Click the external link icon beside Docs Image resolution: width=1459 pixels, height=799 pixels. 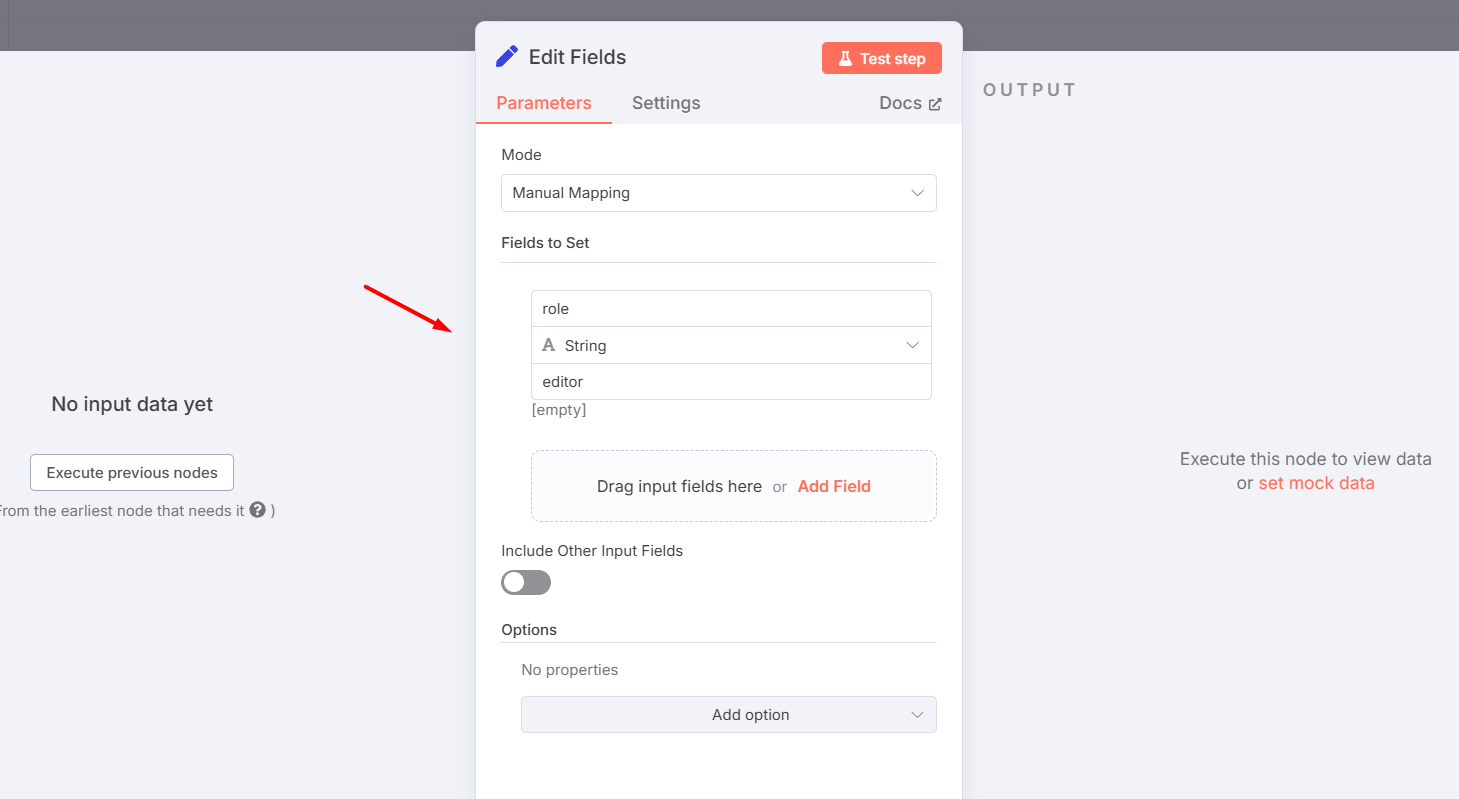(935, 104)
